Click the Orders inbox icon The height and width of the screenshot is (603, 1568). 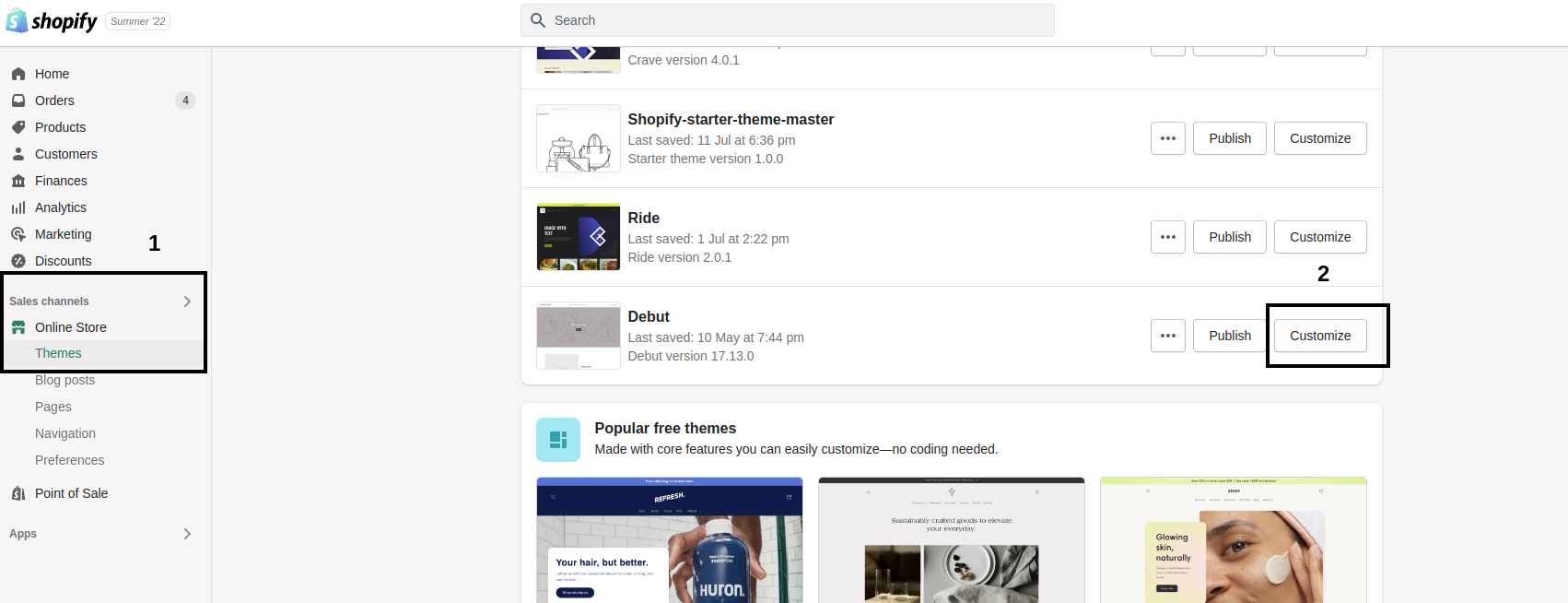click(x=18, y=100)
